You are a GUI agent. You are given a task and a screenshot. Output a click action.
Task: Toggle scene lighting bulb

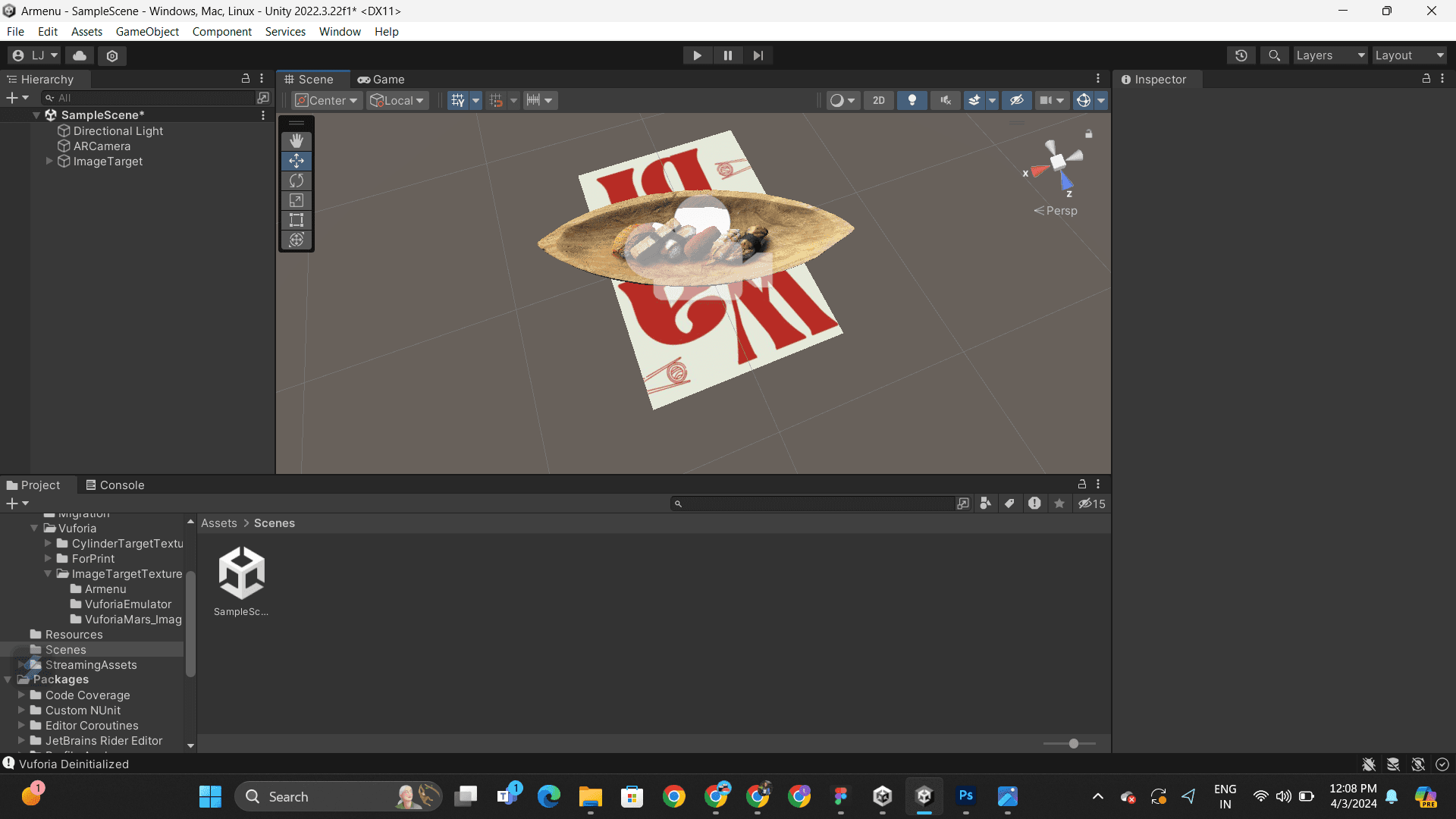pos(912,100)
